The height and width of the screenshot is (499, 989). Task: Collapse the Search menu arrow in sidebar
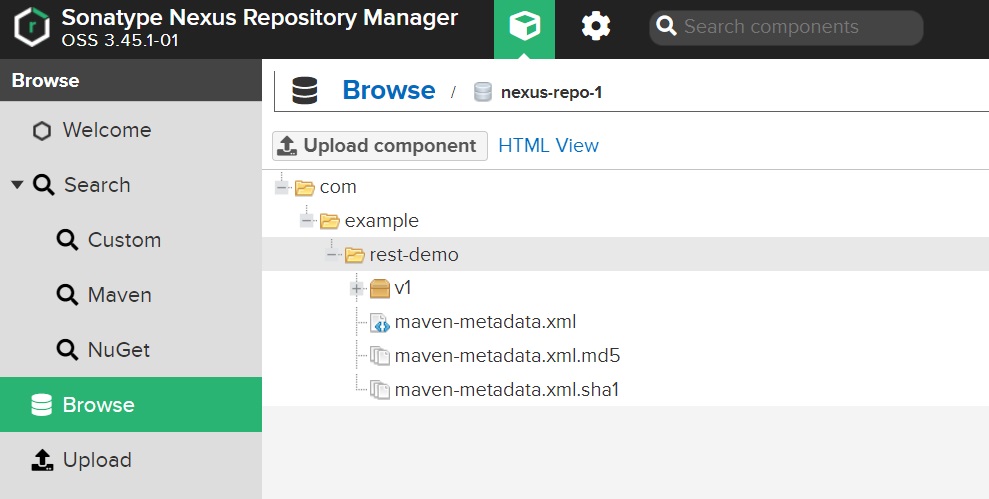point(17,185)
